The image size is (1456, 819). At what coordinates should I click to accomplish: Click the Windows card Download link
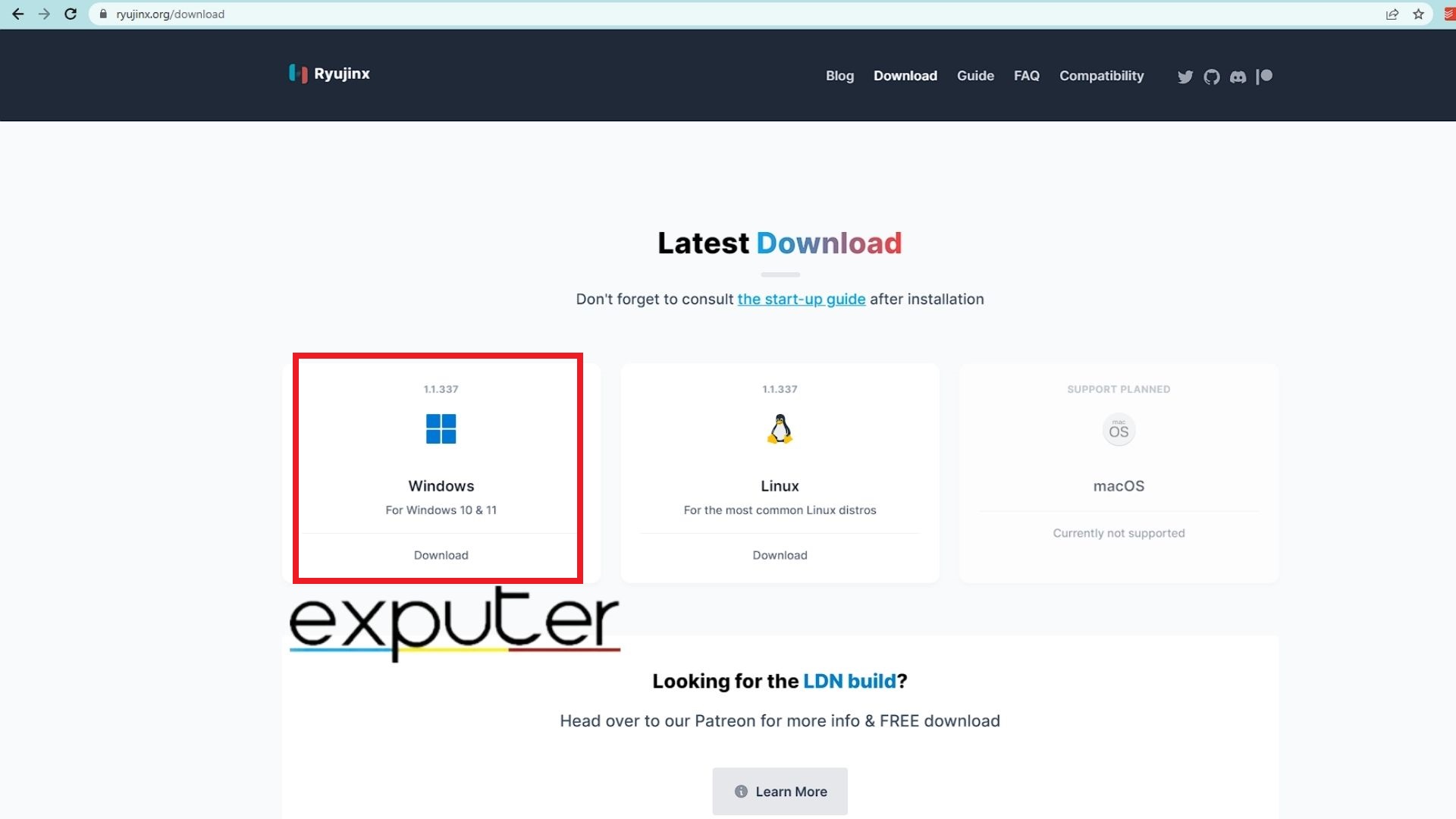[x=441, y=555]
